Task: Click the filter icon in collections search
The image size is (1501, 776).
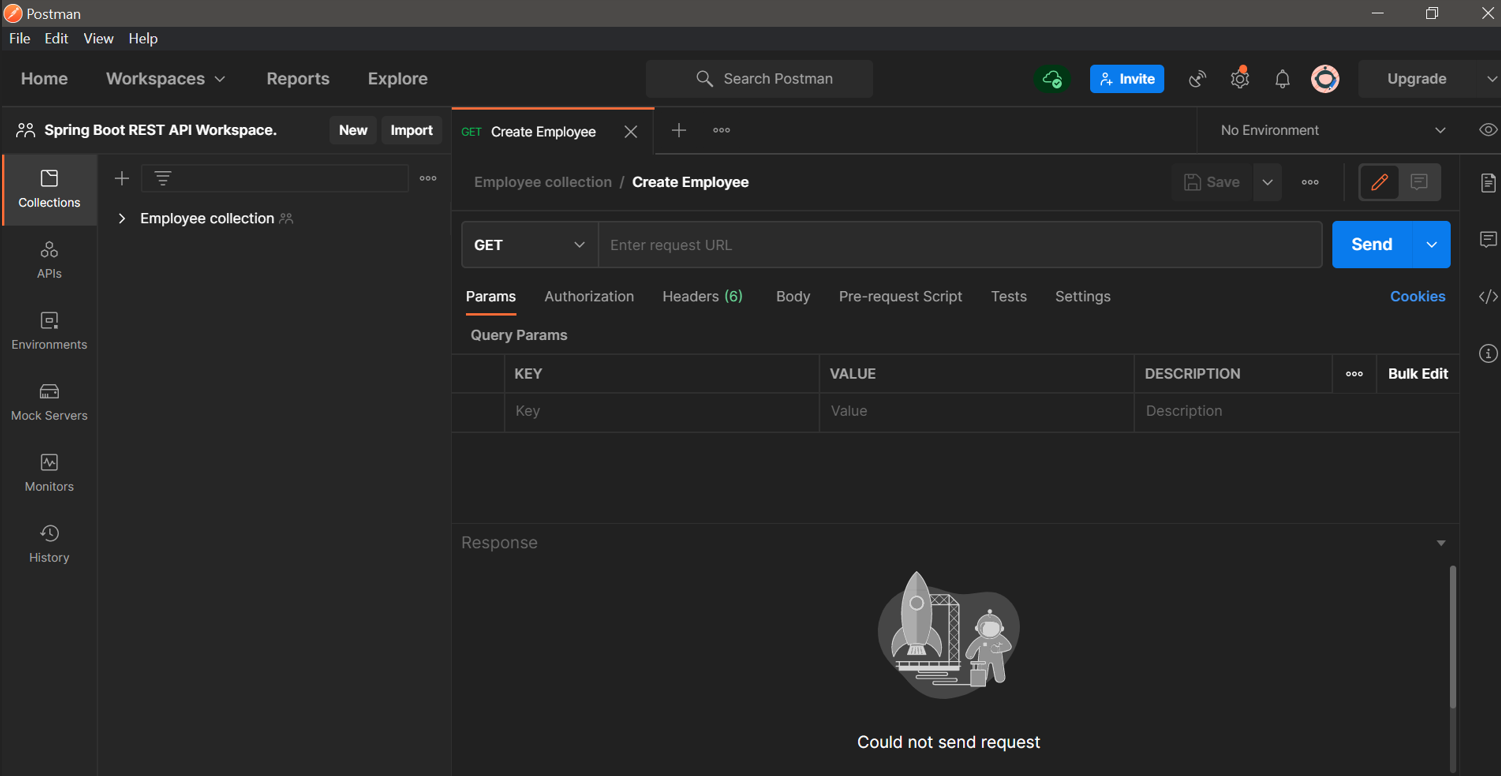Action: (x=163, y=179)
